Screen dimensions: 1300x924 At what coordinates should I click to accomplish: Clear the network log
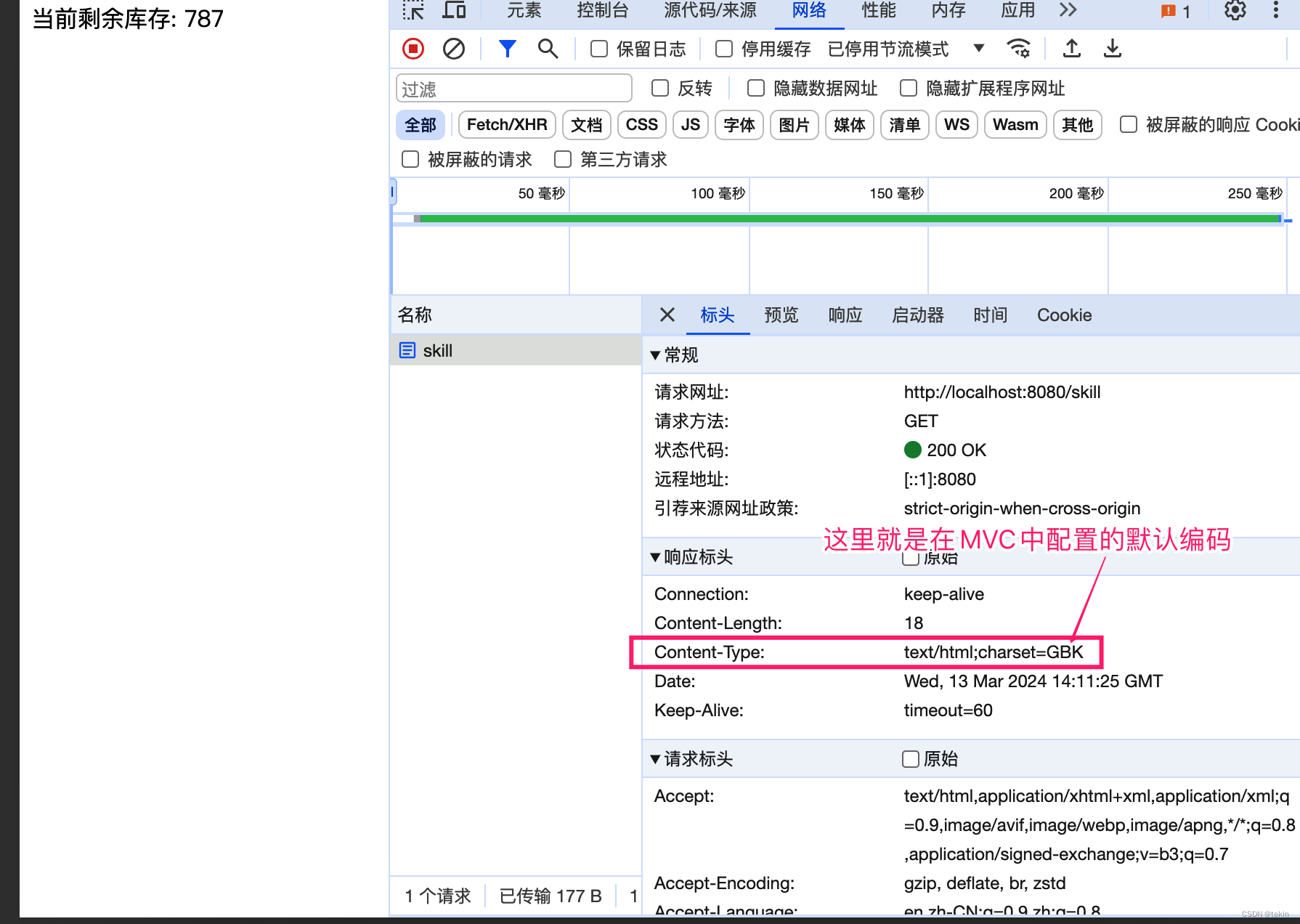pos(454,49)
